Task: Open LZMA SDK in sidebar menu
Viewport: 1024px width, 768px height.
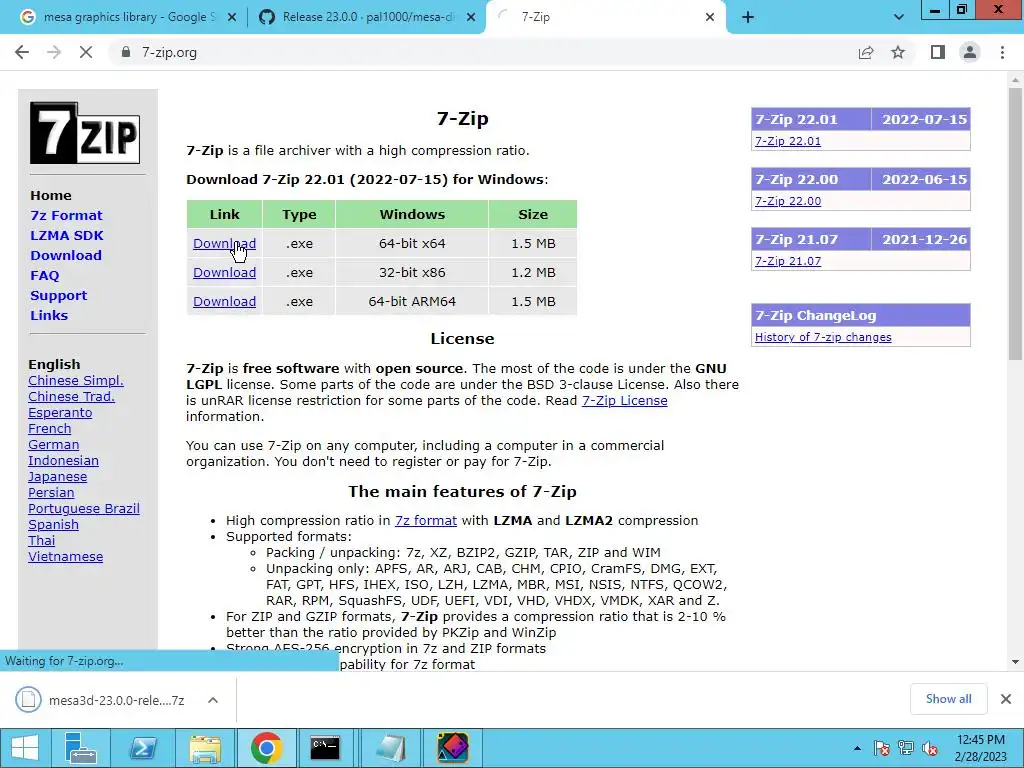Action: point(67,236)
